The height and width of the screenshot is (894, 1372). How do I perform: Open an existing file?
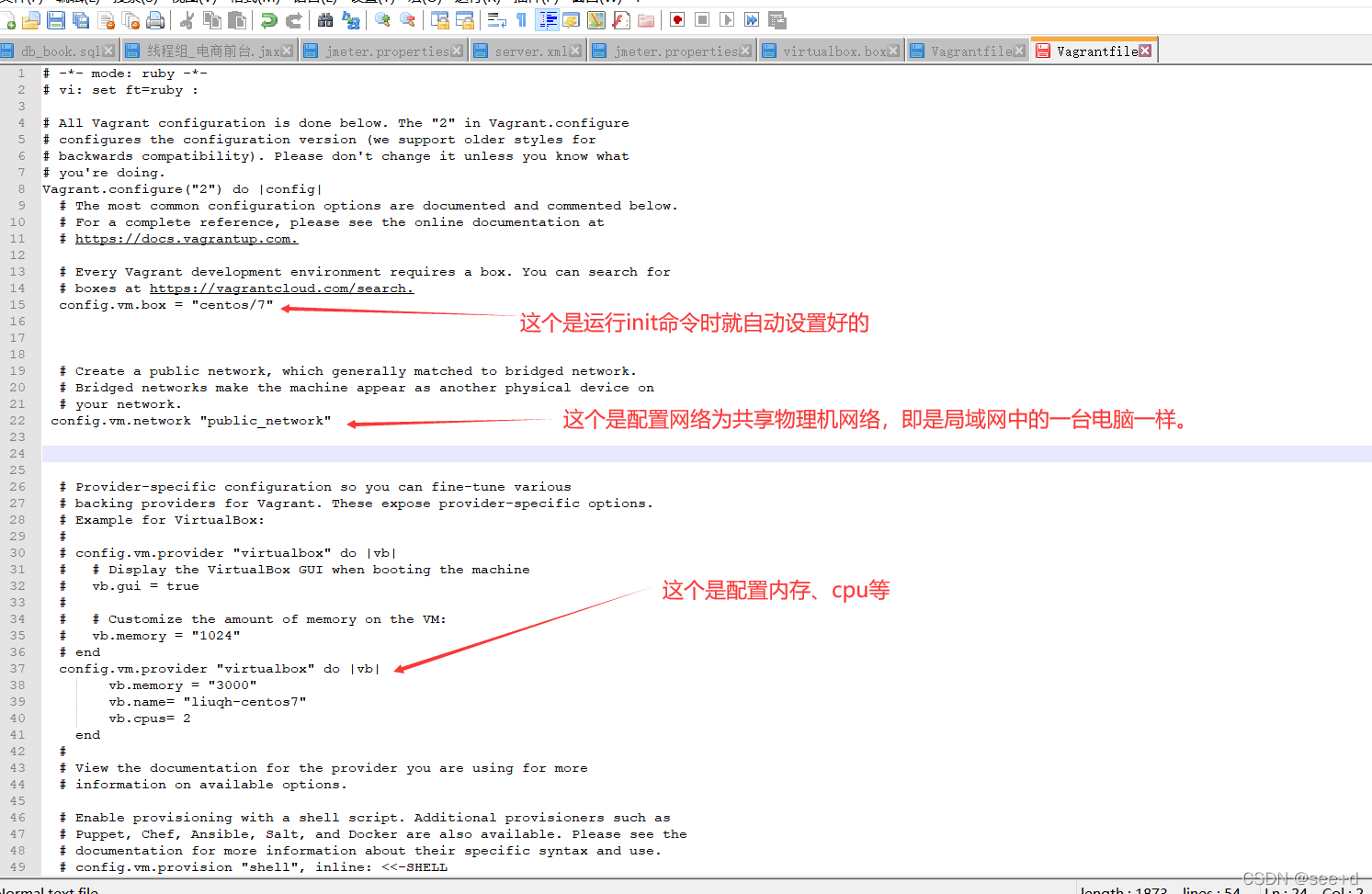(30, 19)
